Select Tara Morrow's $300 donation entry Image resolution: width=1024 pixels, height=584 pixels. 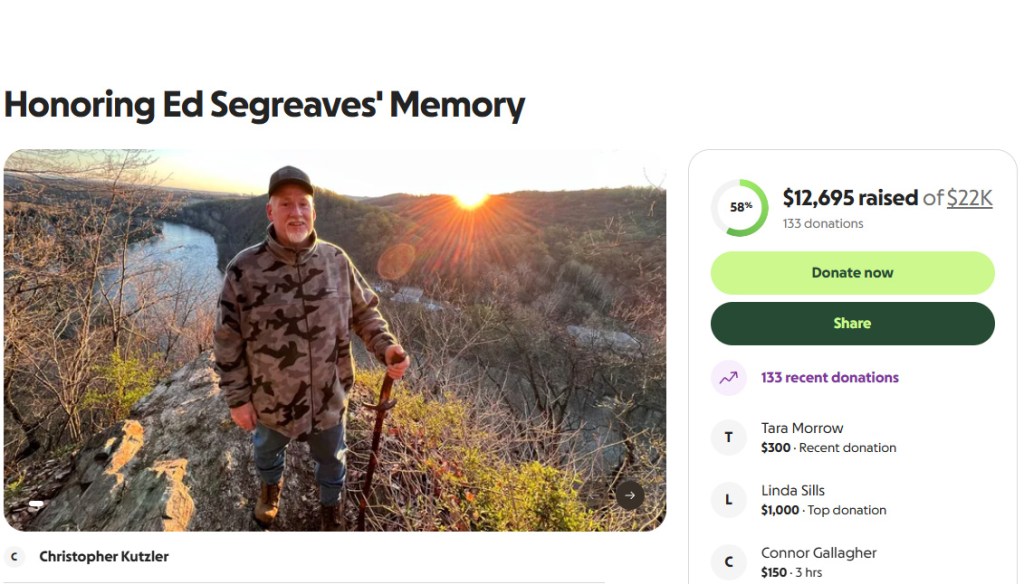pyautogui.click(x=828, y=438)
